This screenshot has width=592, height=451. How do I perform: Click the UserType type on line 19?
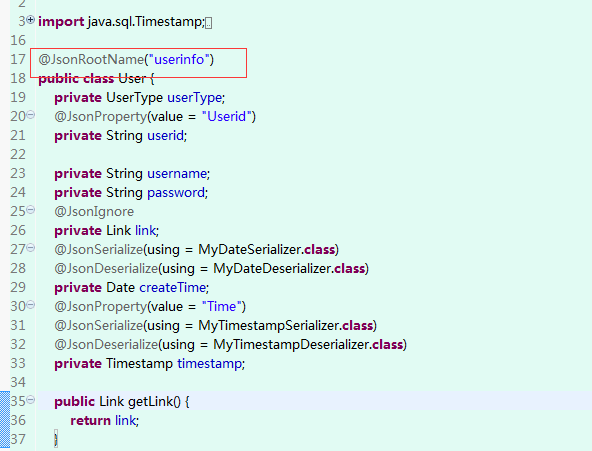click(x=134, y=98)
